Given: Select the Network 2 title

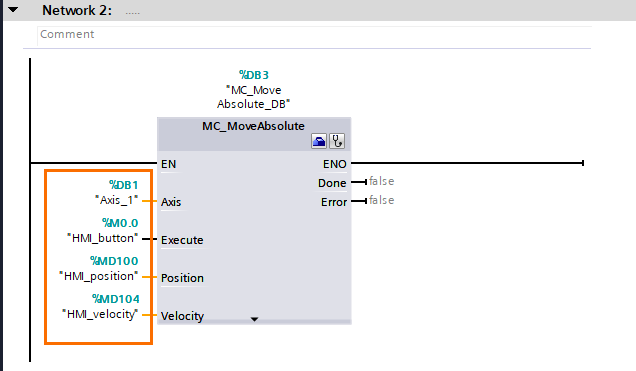Looking at the screenshot, I should point(77,10).
